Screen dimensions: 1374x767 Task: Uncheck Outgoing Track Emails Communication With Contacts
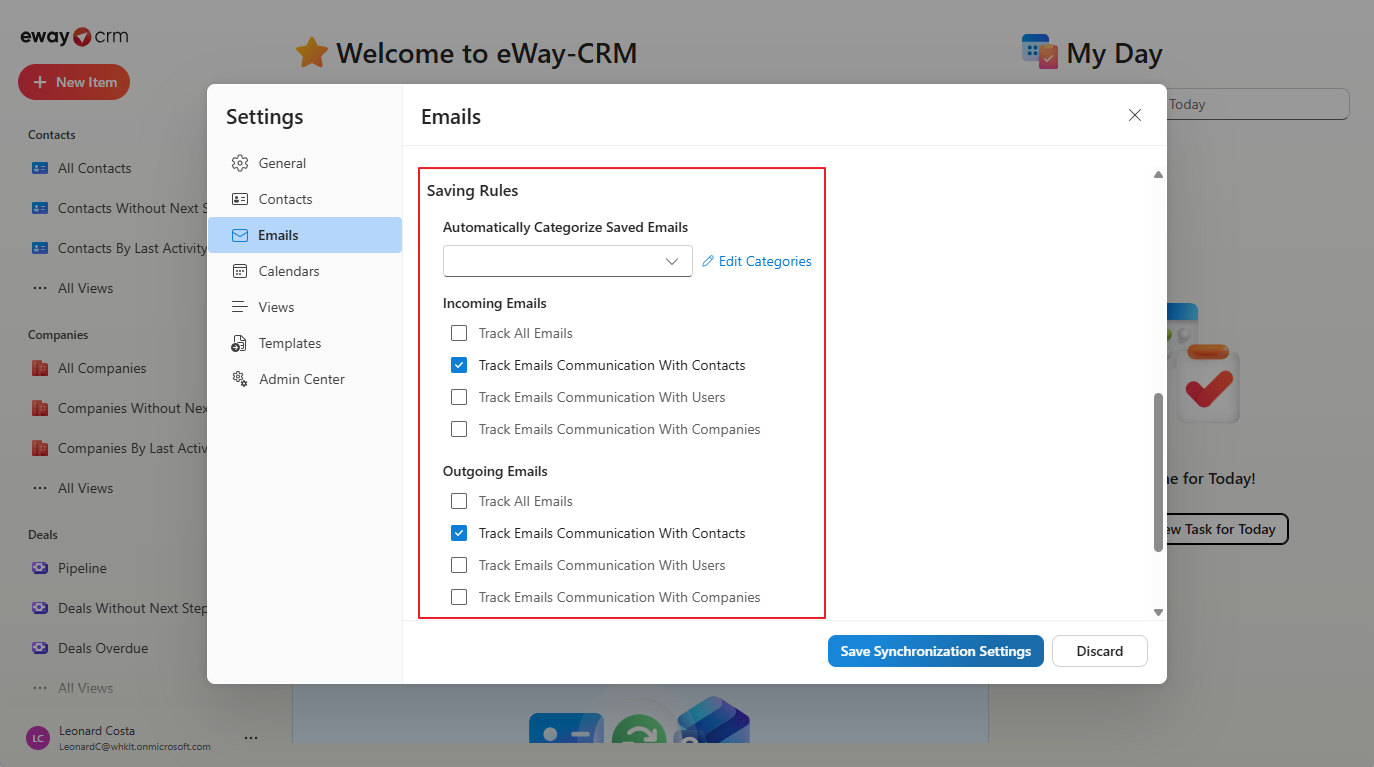tap(459, 533)
